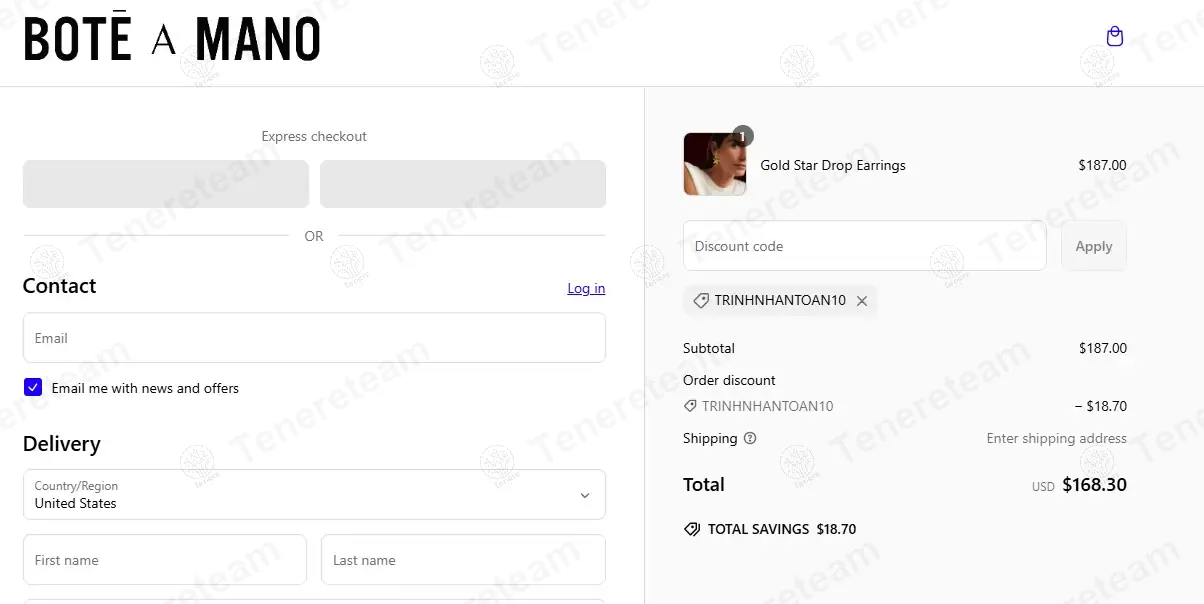The image size is (1204, 604).
Task: Click the shipping info question mark icon
Action: coord(750,438)
